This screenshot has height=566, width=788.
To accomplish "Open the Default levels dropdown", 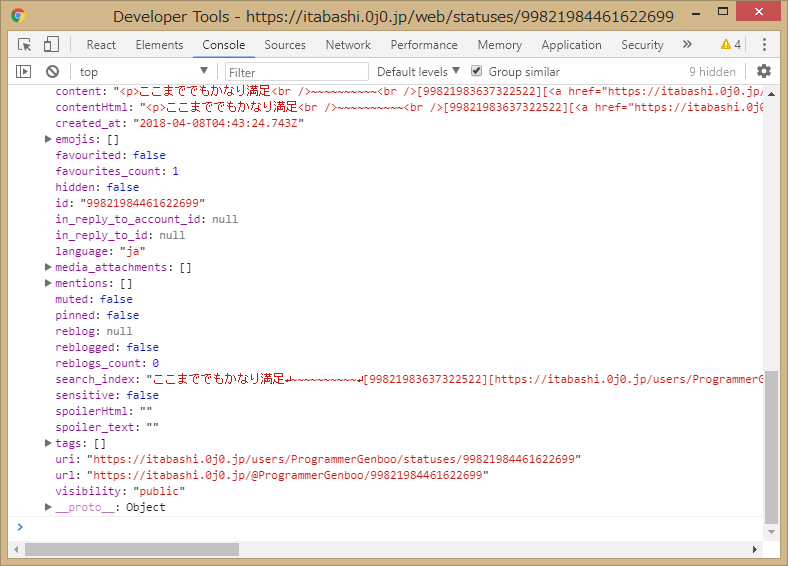I will coord(418,72).
